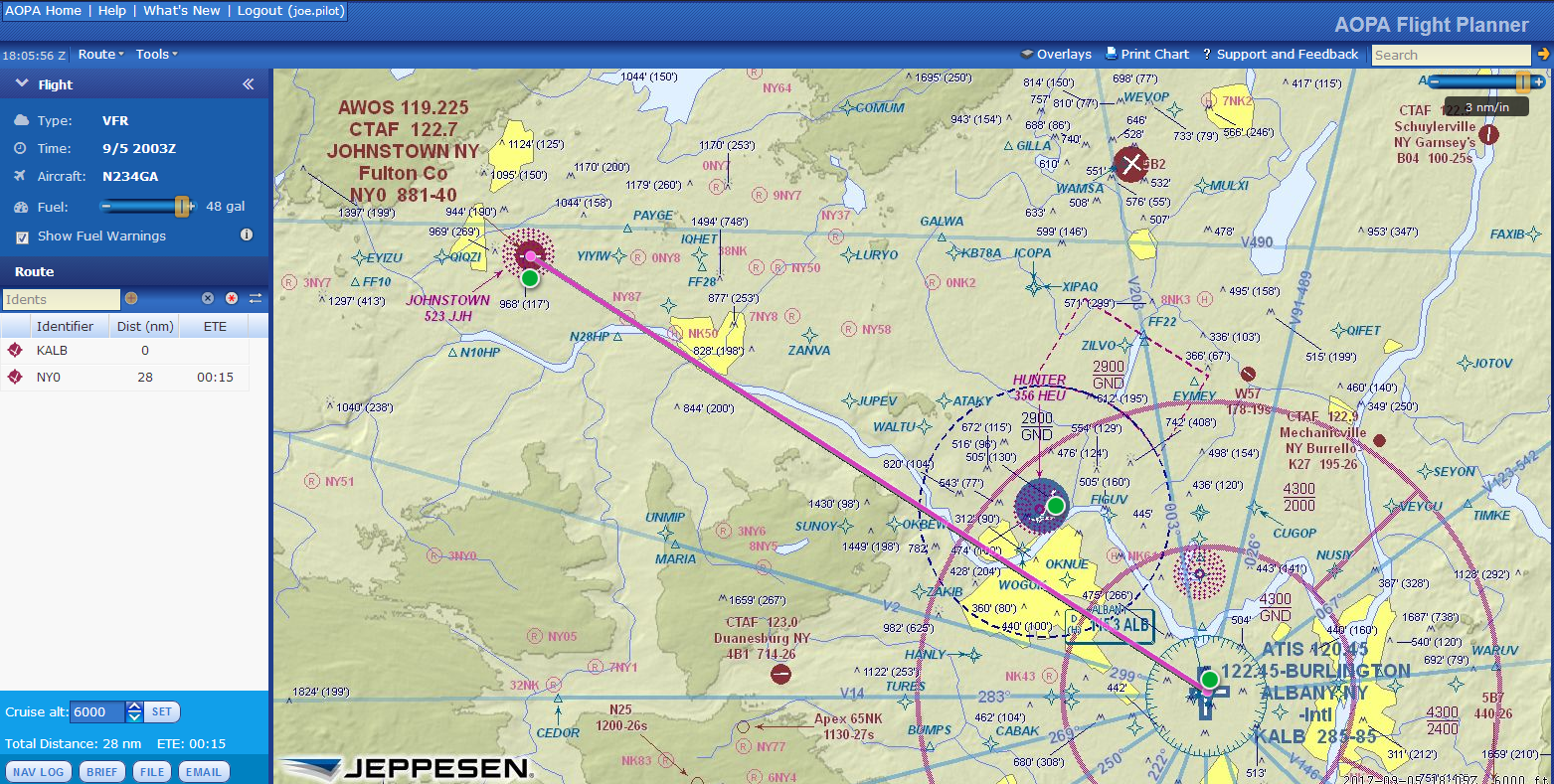Image resolution: width=1554 pixels, height=784 pixels.
Task: Click the green dot at Johnstown airport
Action: 530,278
